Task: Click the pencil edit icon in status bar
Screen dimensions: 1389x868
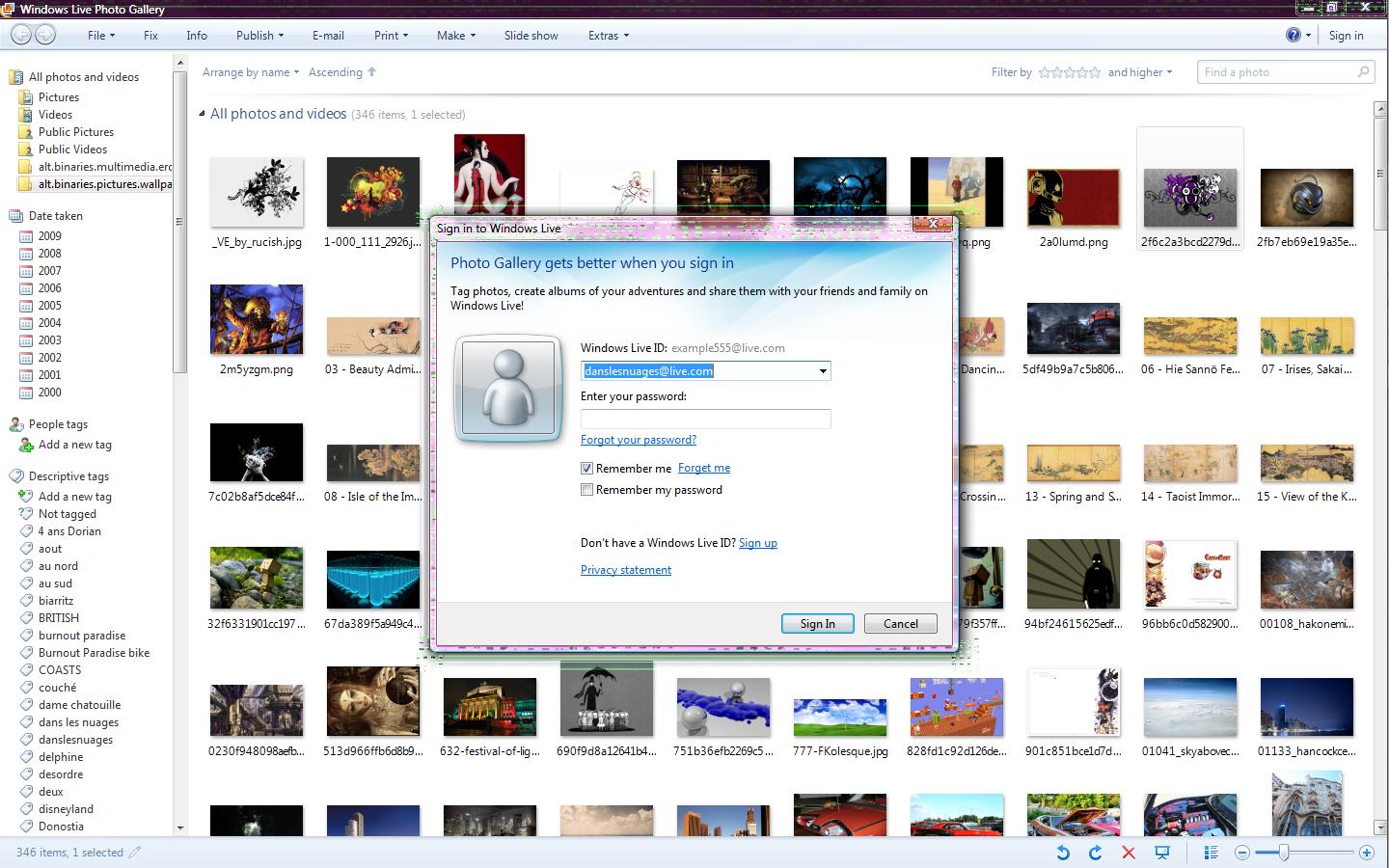Action: [x=135, y=852]
